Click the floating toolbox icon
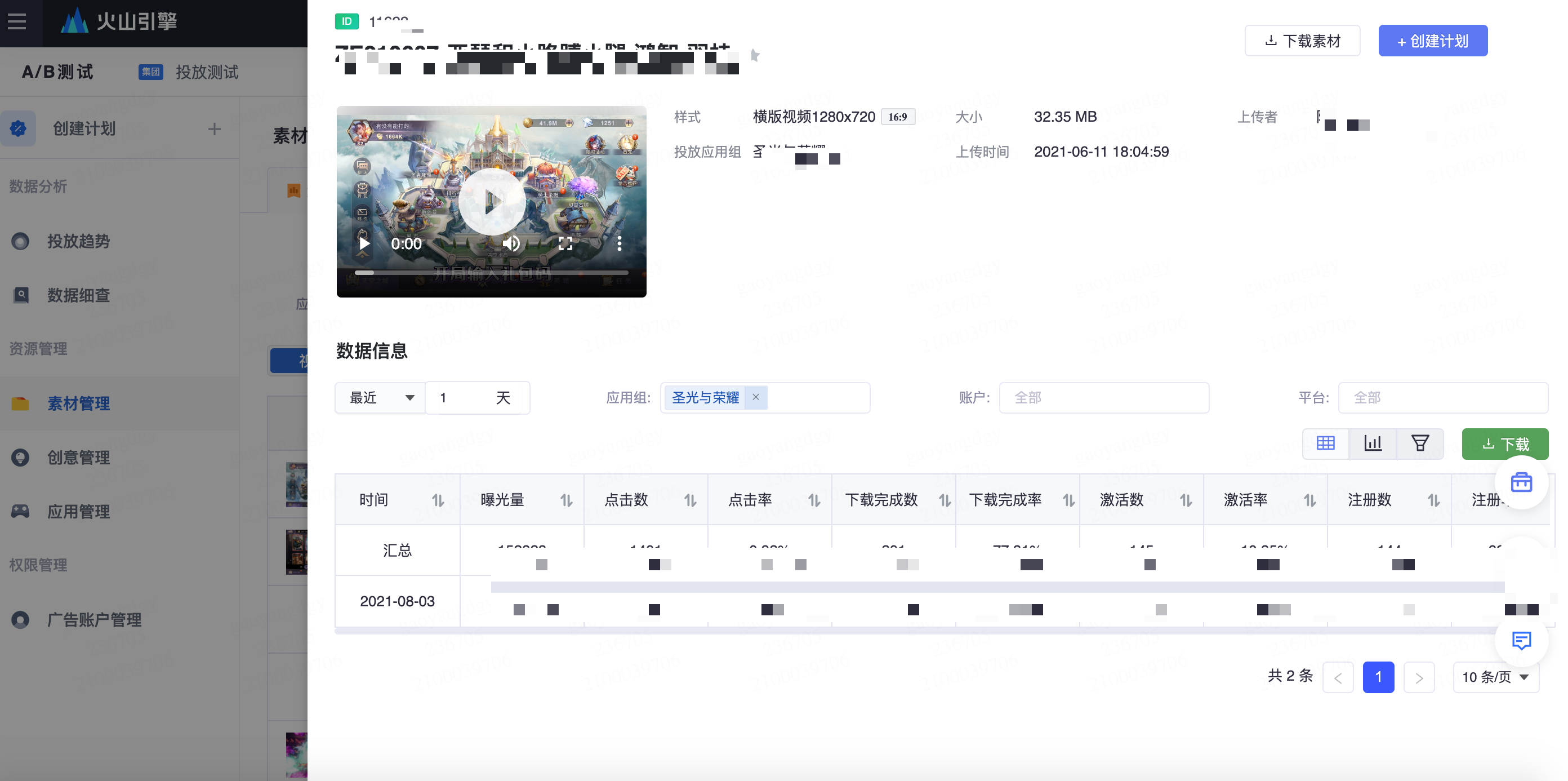1568x781 pixels. tap(1521, 482)
